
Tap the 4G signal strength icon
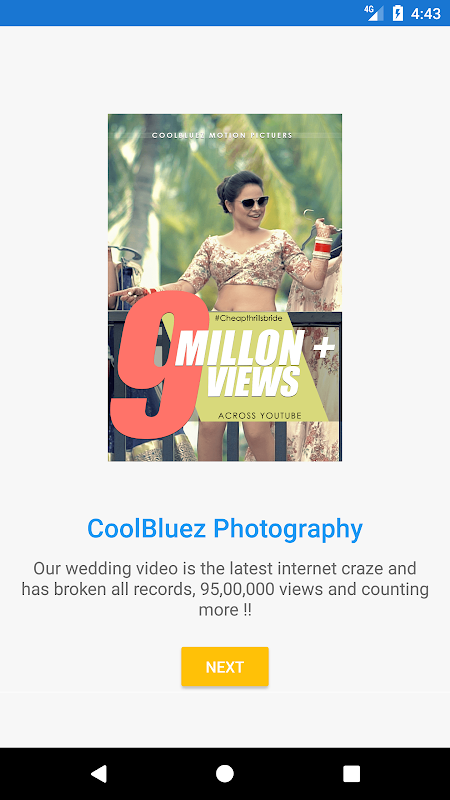373,13
